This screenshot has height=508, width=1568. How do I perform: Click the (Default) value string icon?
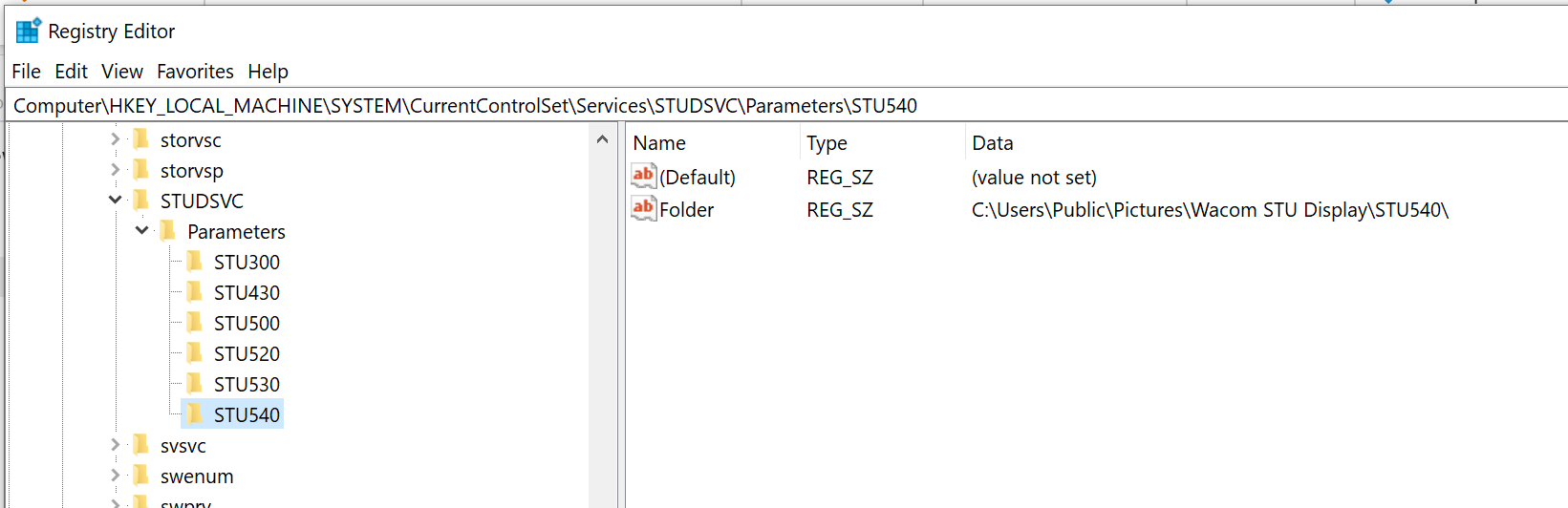coord(644,176)
